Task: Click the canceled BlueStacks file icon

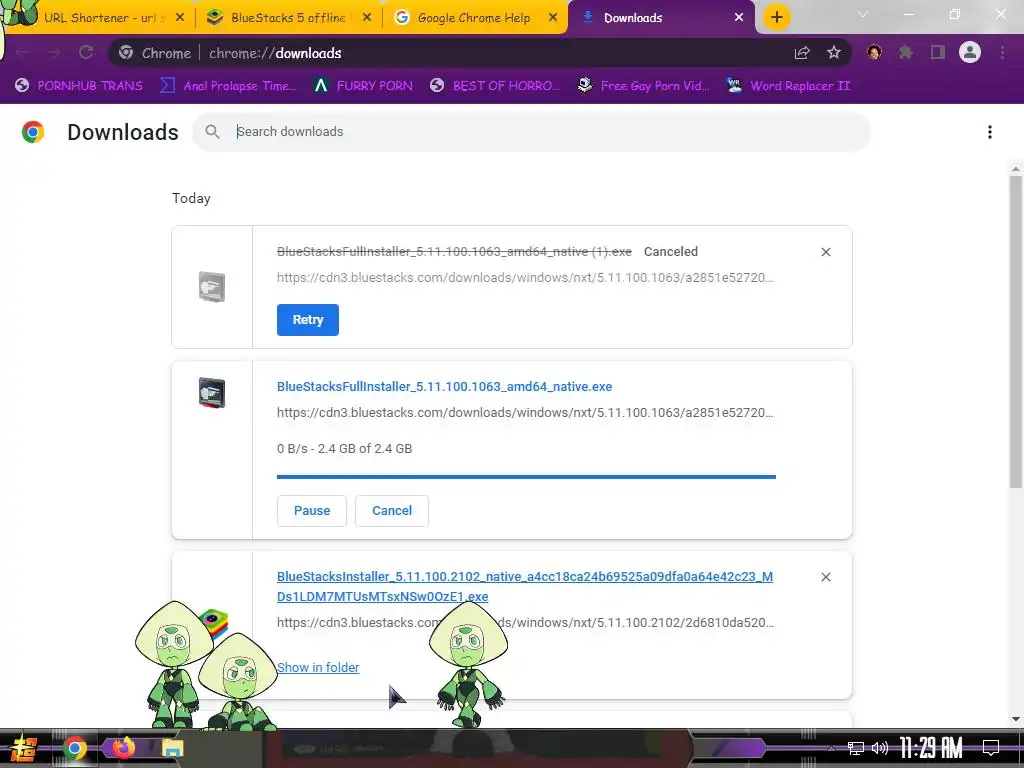Action: pyautogui.click(x=212, y=287)
